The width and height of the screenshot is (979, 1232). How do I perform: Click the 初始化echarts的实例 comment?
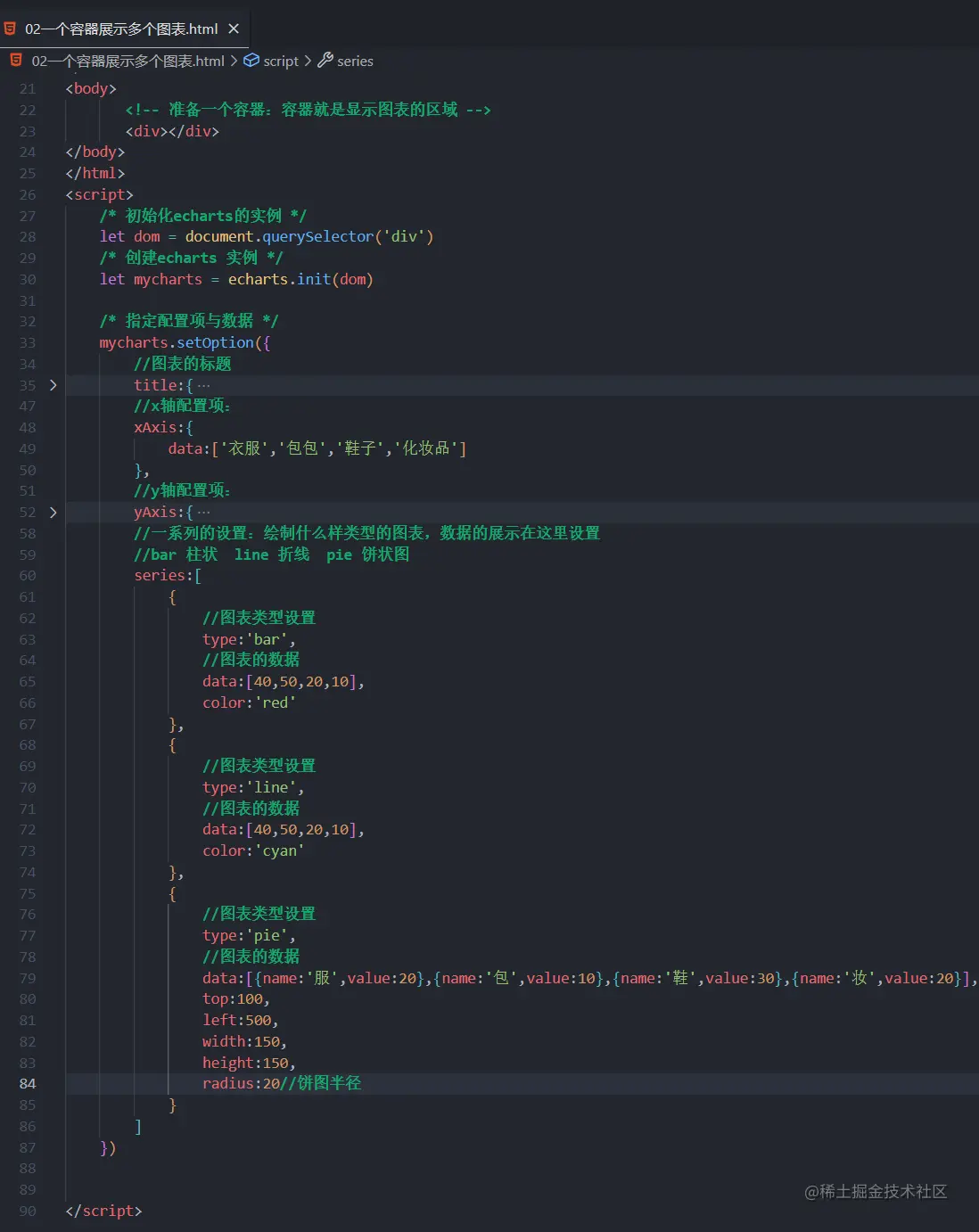tap(202, 216)
